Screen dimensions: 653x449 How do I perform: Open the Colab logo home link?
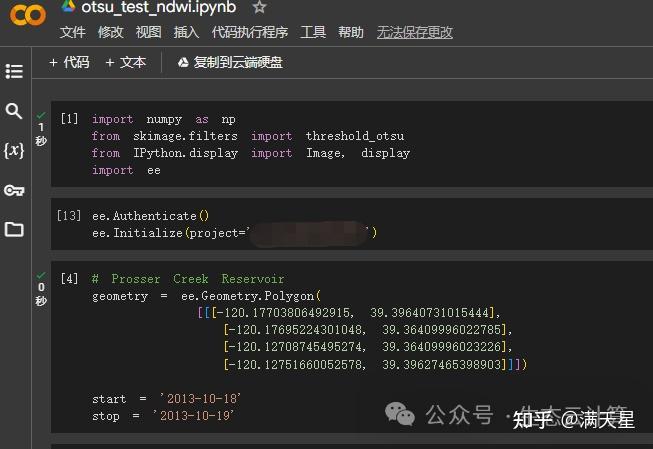pyautogui.click(x=27, y=15)
